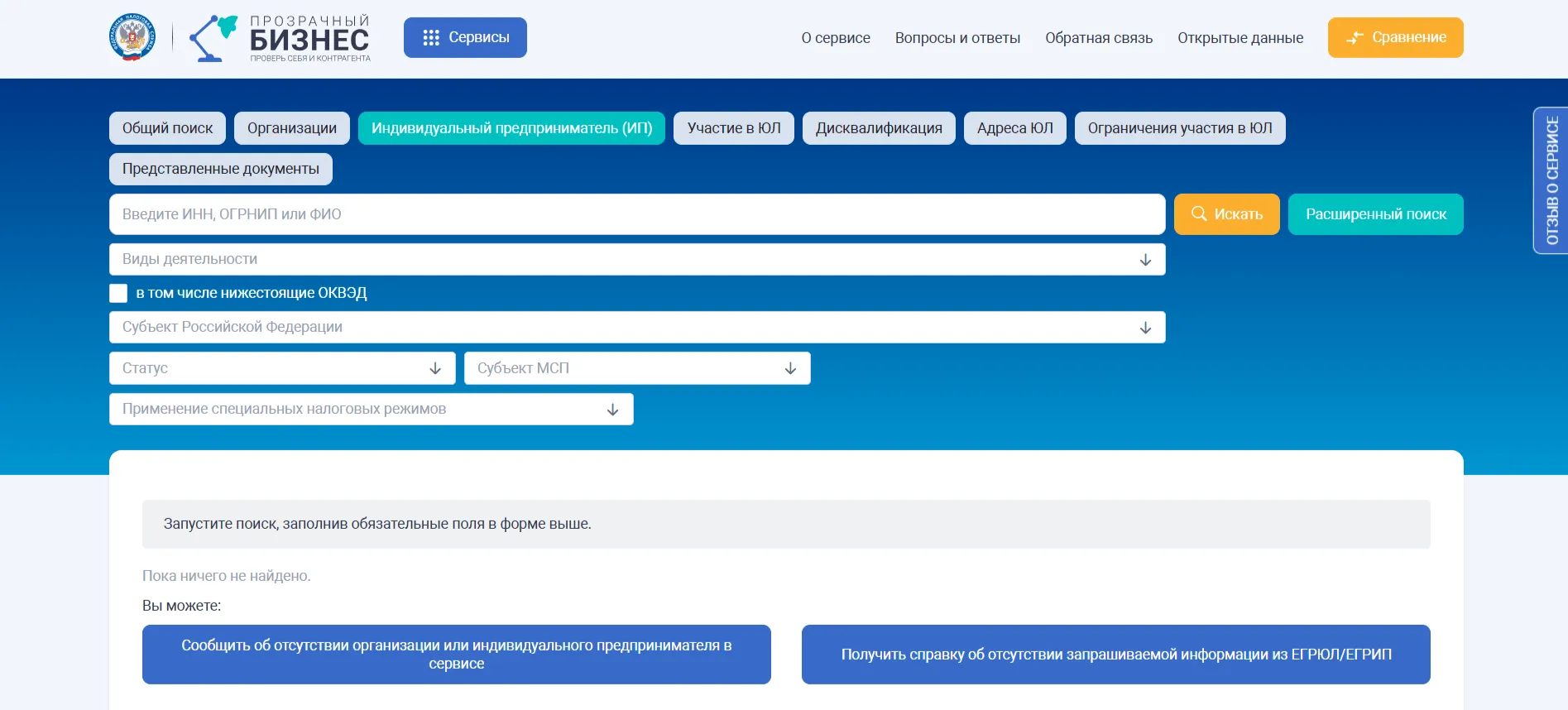Open the Статус dropdown

coord(282,368)
